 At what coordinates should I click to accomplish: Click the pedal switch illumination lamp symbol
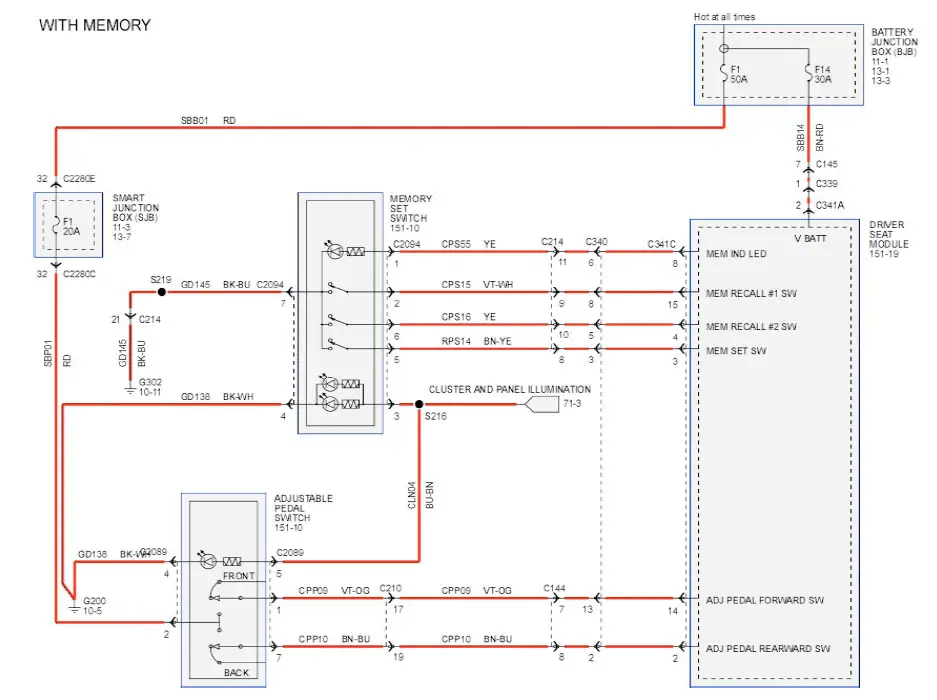point(208,561)
